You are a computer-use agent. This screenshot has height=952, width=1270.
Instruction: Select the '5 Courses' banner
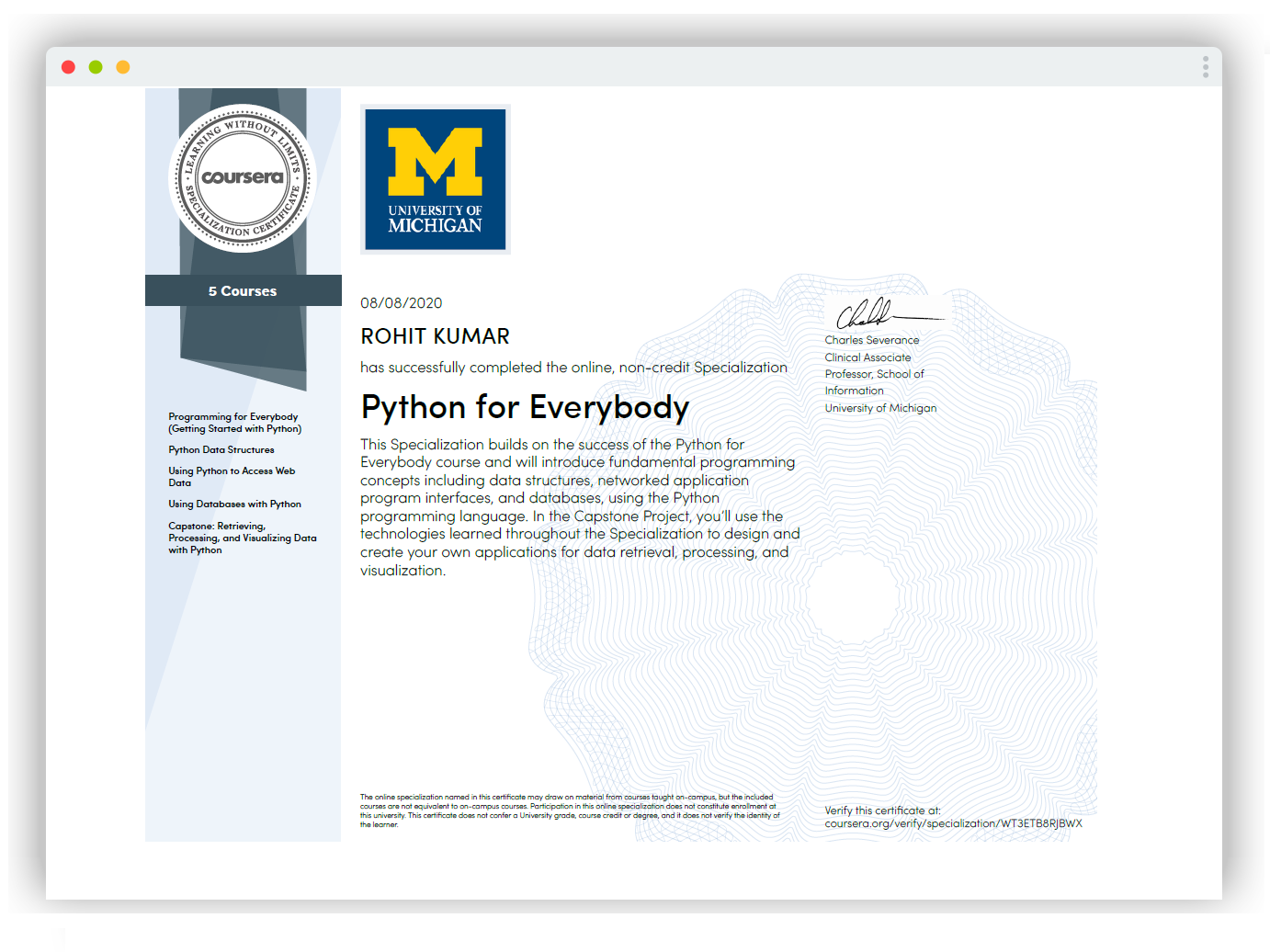244,290
